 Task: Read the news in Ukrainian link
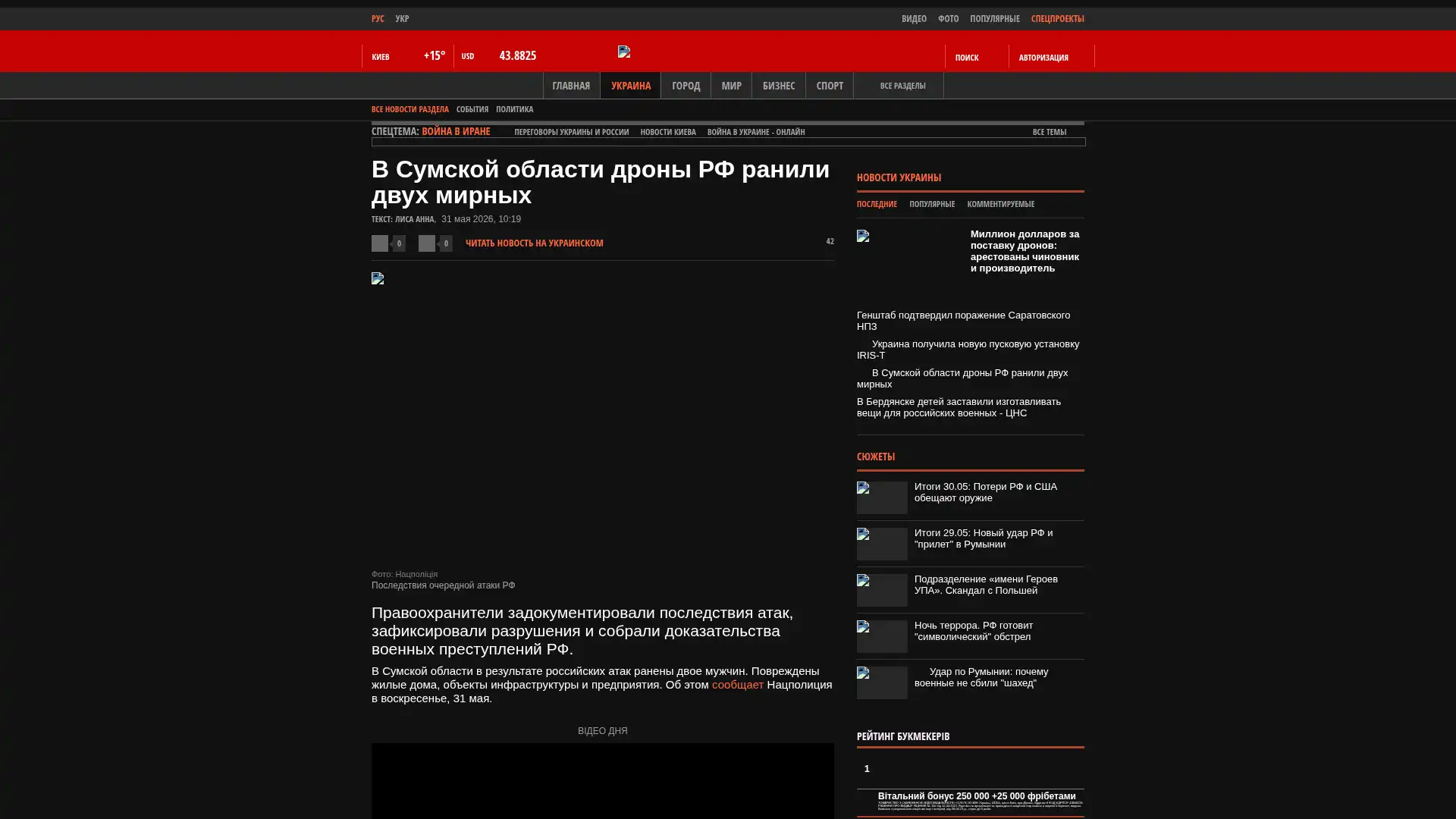534,243
